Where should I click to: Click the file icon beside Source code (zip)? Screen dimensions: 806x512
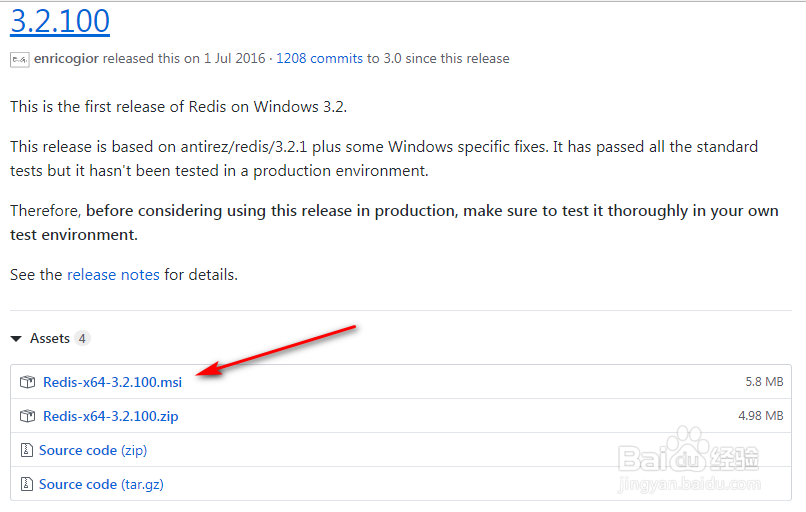[27, 450]
